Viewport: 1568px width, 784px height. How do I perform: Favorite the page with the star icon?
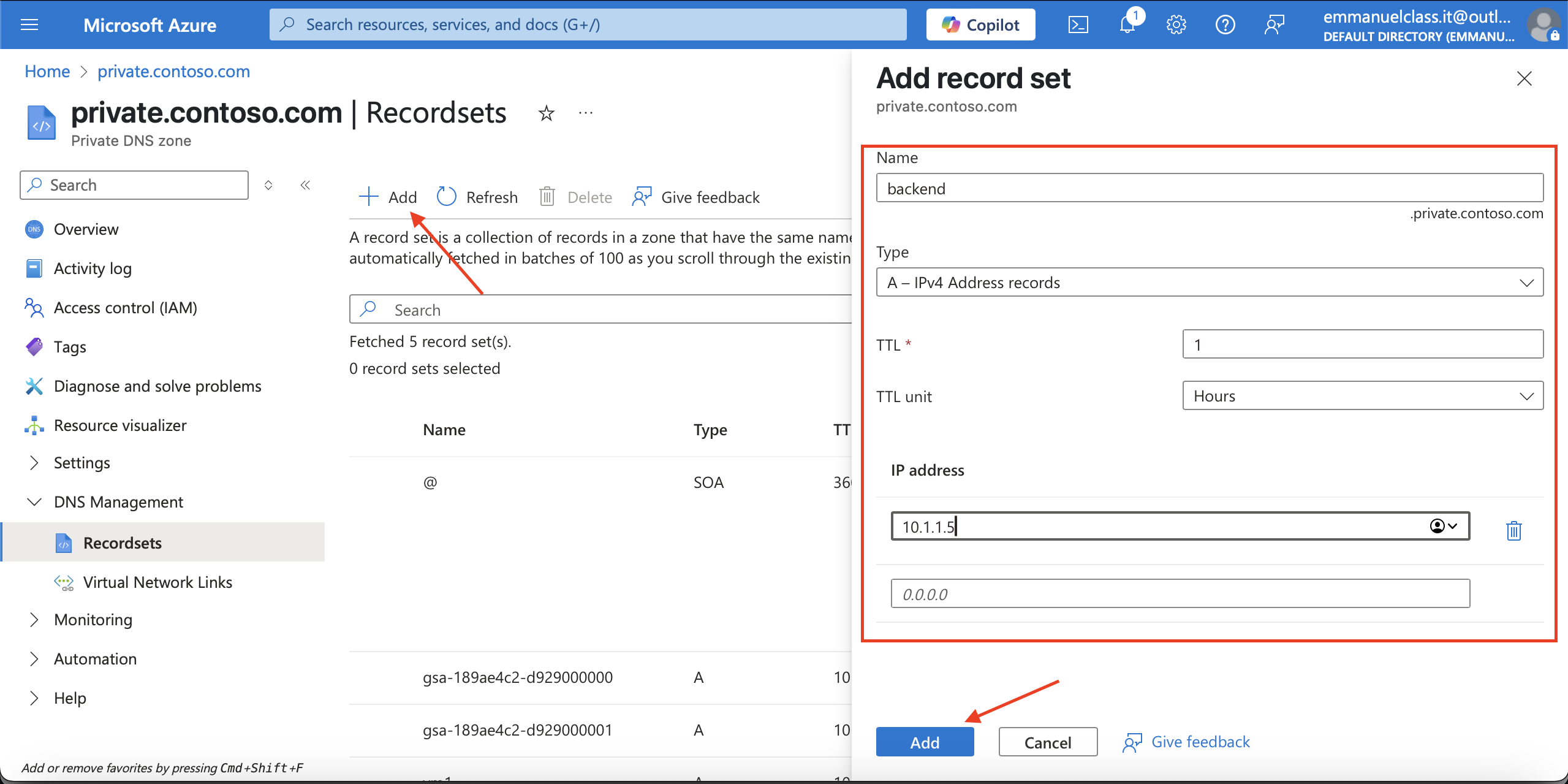tap(546, 113)
